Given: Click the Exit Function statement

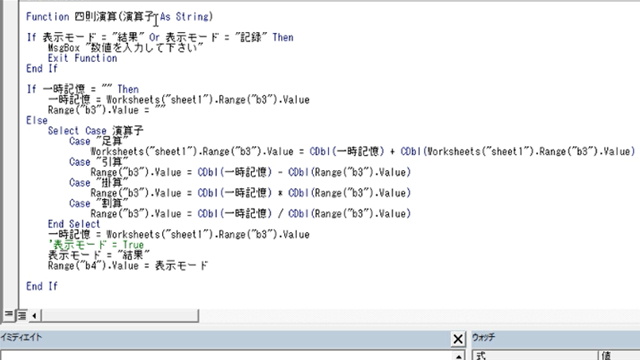Looking at the screenshot, I should pos(82,58).
